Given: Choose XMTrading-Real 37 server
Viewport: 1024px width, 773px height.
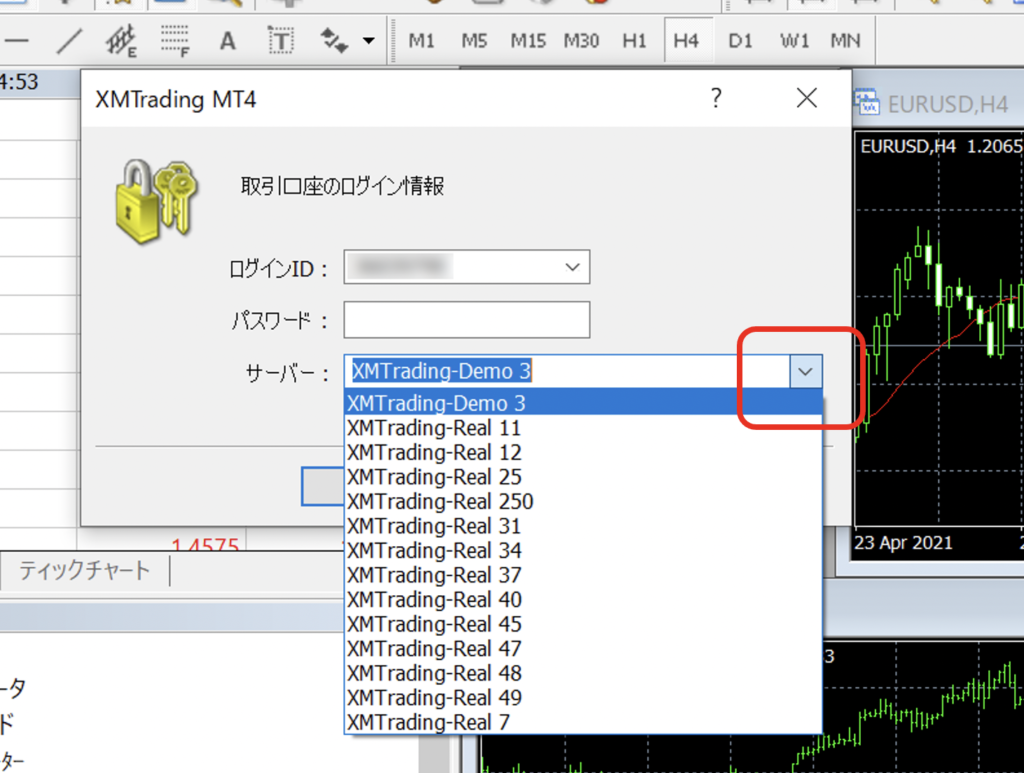Looking at the screenshot, I should (x=583, y=575).
